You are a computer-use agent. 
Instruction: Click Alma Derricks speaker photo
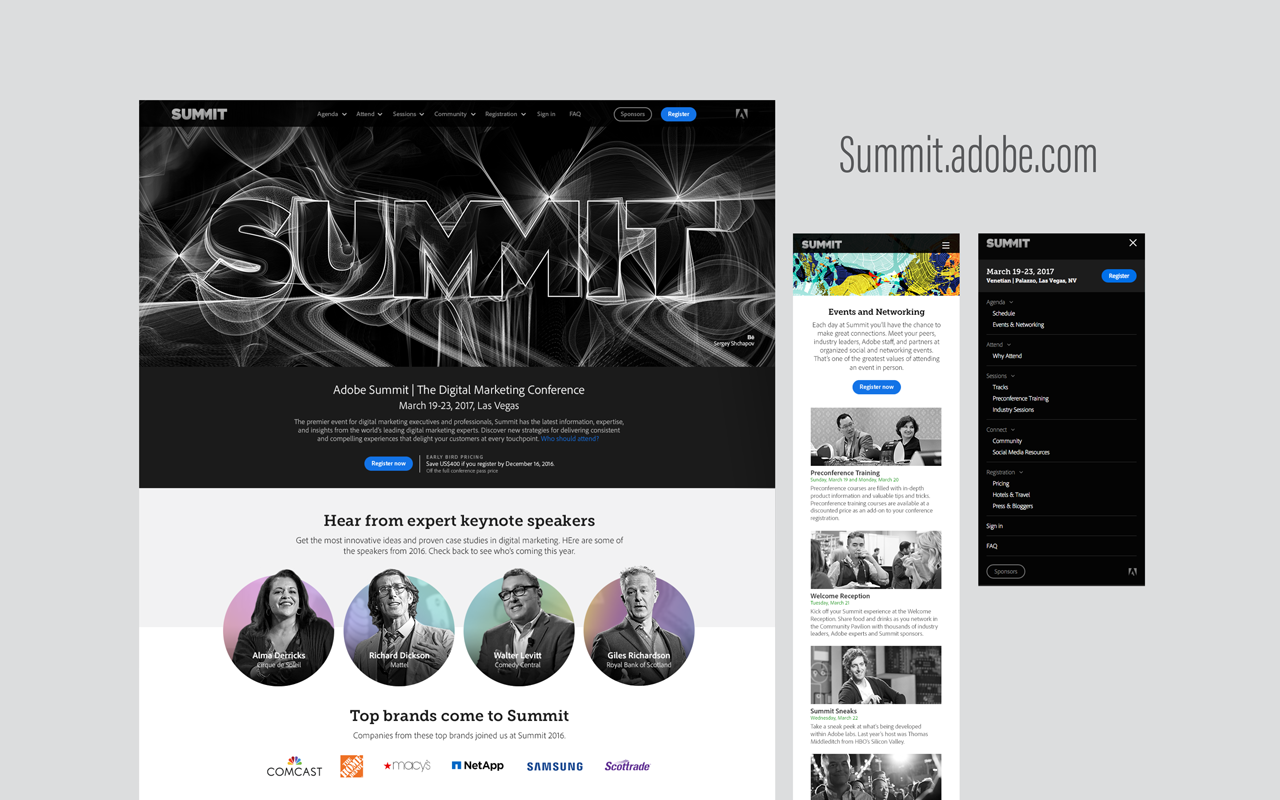coord(279,630)
